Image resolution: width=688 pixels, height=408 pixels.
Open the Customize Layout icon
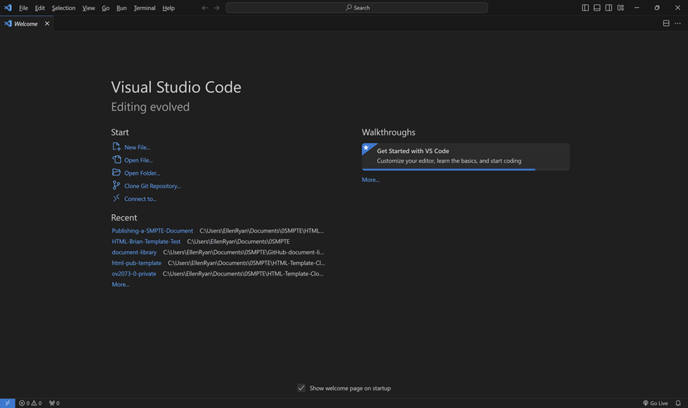point(621,8)
